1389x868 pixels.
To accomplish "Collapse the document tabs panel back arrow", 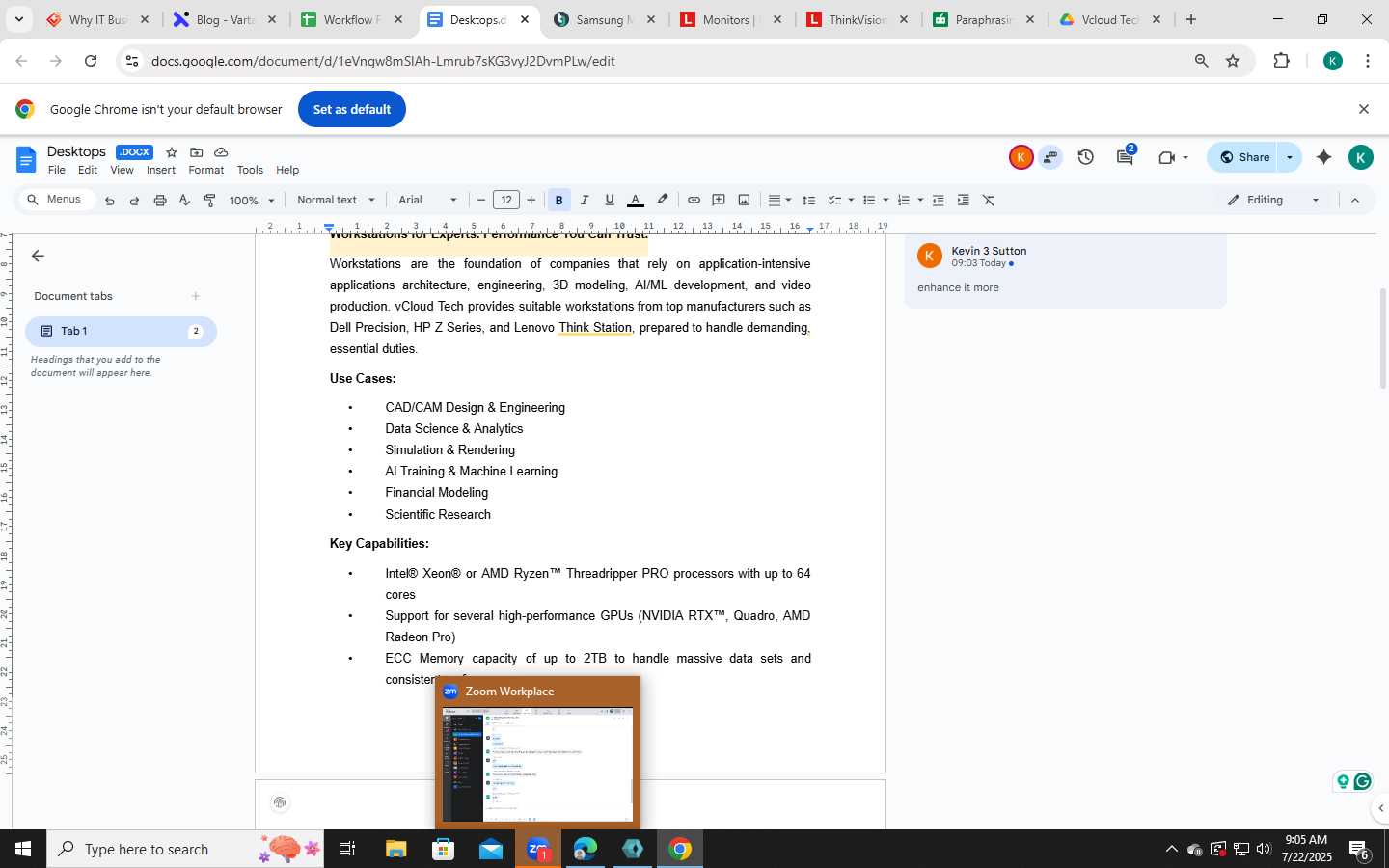I will 38,256.
